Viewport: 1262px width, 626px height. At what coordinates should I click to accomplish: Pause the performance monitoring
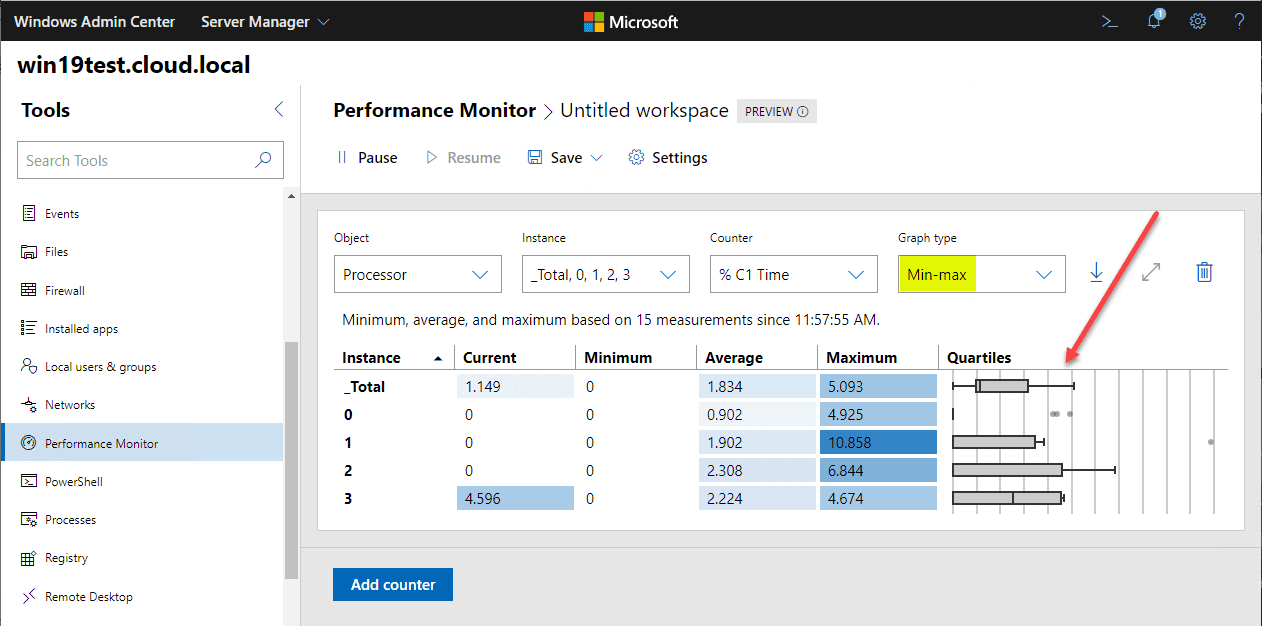(x=367, y=158)
